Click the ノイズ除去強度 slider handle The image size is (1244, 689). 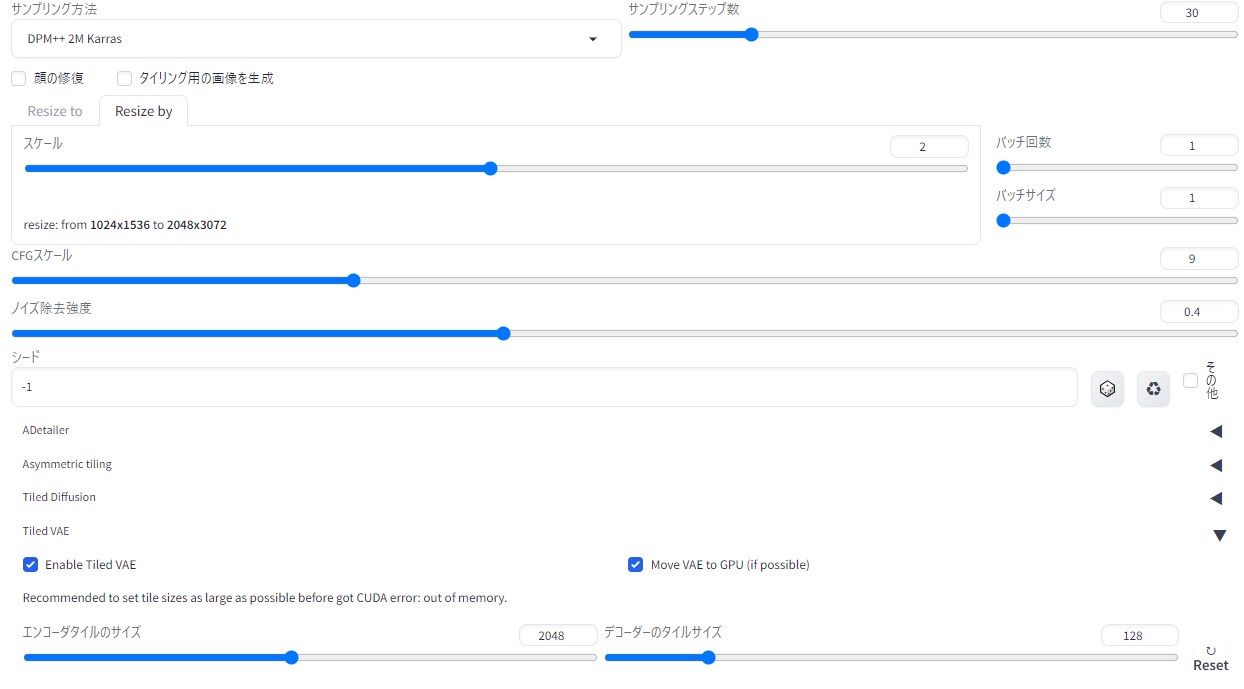[x=503, y=334]
